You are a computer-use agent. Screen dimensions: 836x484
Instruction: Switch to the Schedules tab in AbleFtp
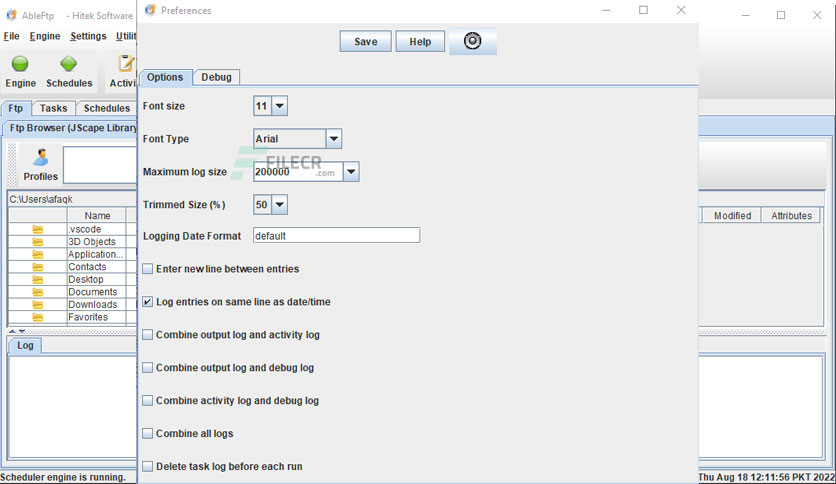(107, 108)
